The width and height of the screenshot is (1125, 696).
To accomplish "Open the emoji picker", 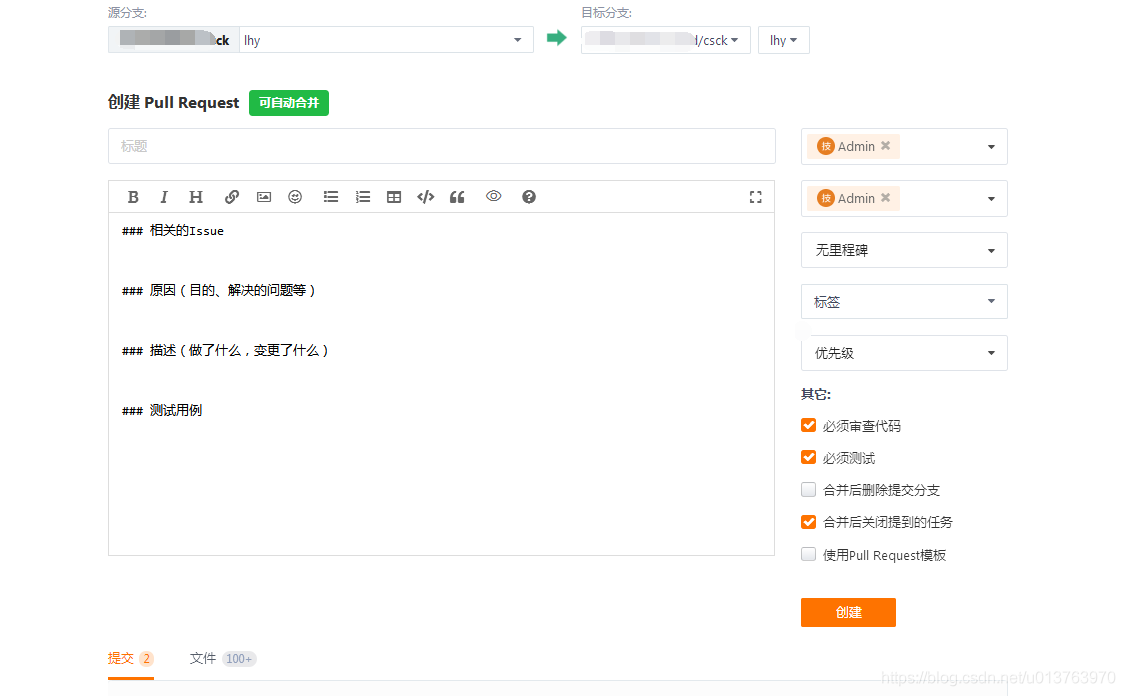I will tap(295, 197).
